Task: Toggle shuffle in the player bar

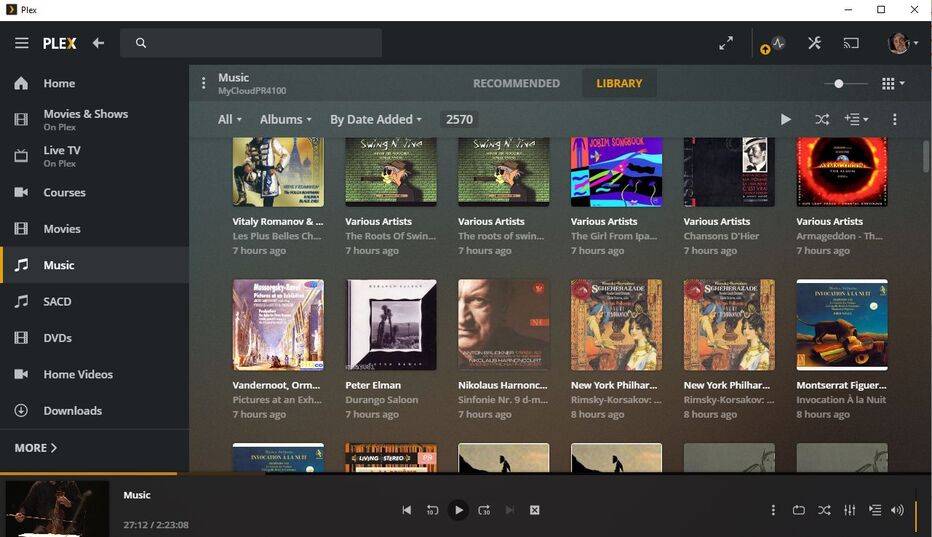Action: tap(824, 510)
